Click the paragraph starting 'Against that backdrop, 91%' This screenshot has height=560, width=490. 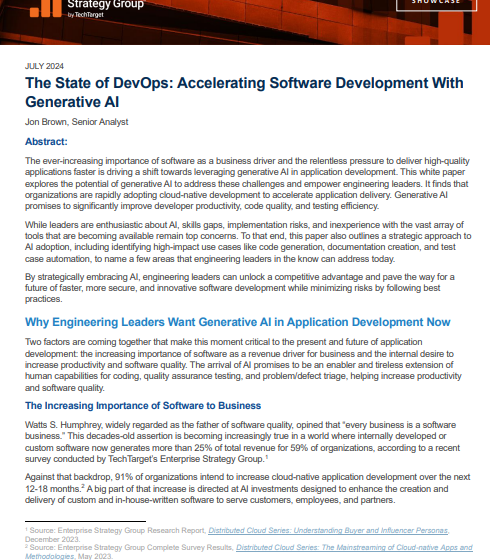click(248, 488)
